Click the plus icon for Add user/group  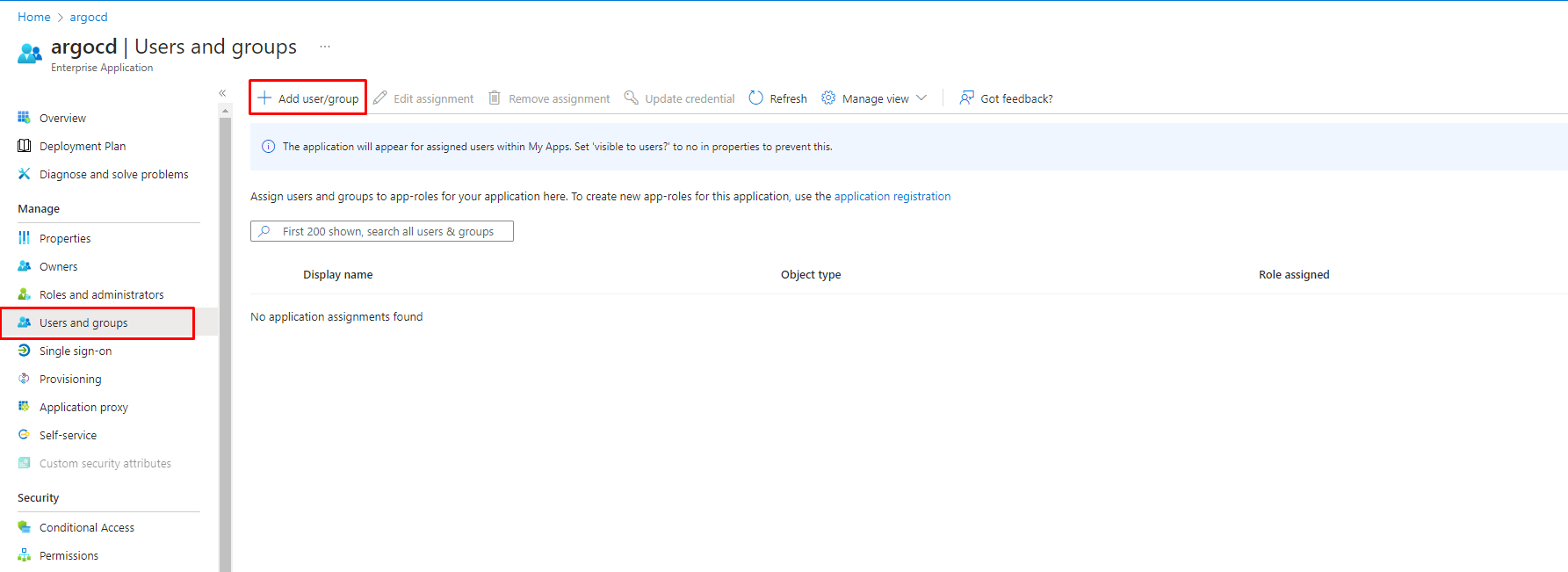[x=264, y=98]
